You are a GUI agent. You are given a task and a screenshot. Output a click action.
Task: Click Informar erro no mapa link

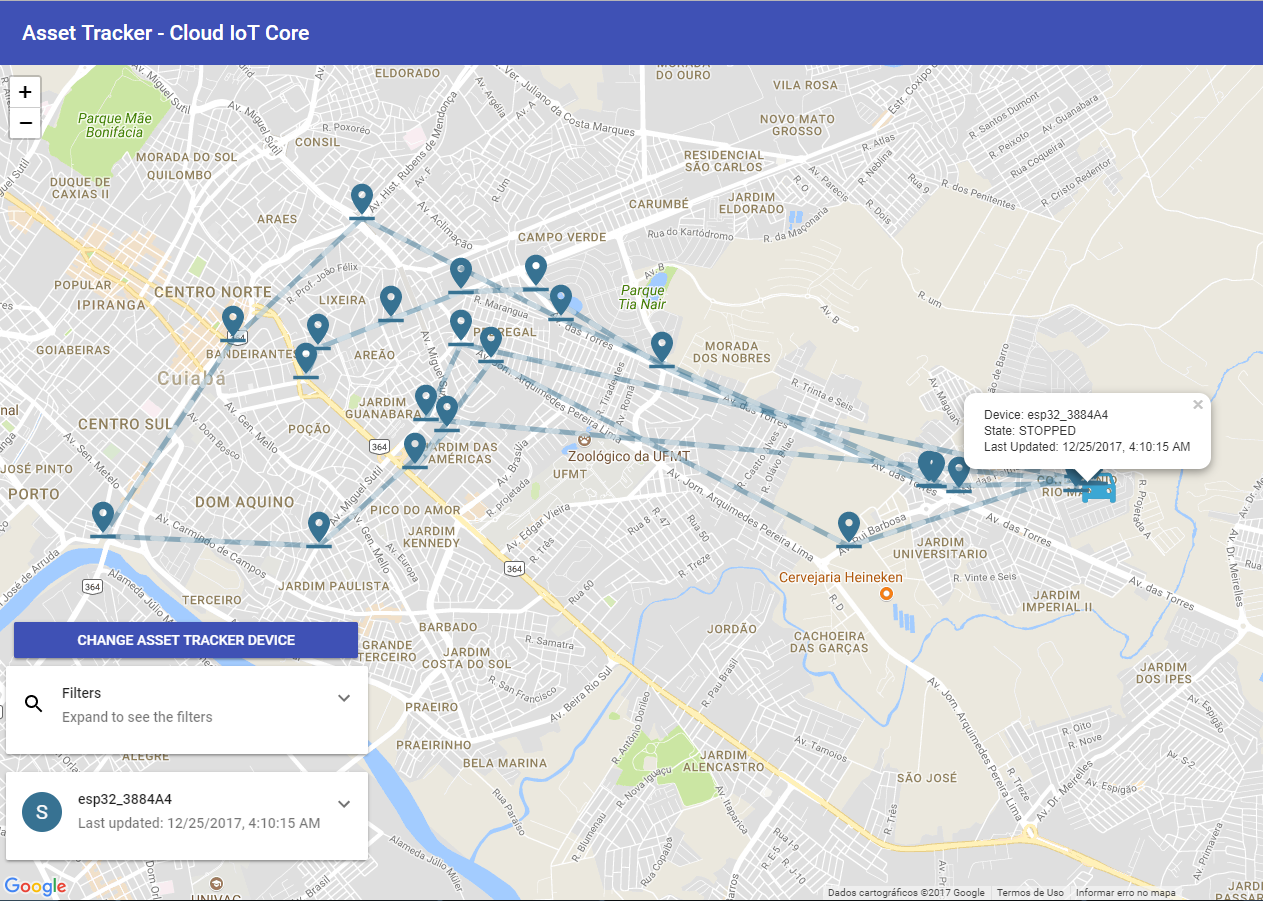[1125, 893]
